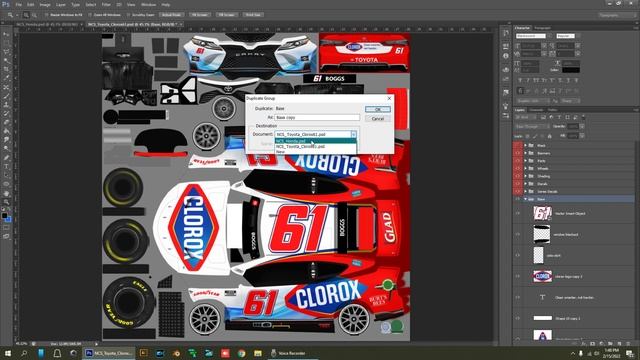Click the Print Size button
This screenshot has width=640, height=360.
[x=253, y=15]
